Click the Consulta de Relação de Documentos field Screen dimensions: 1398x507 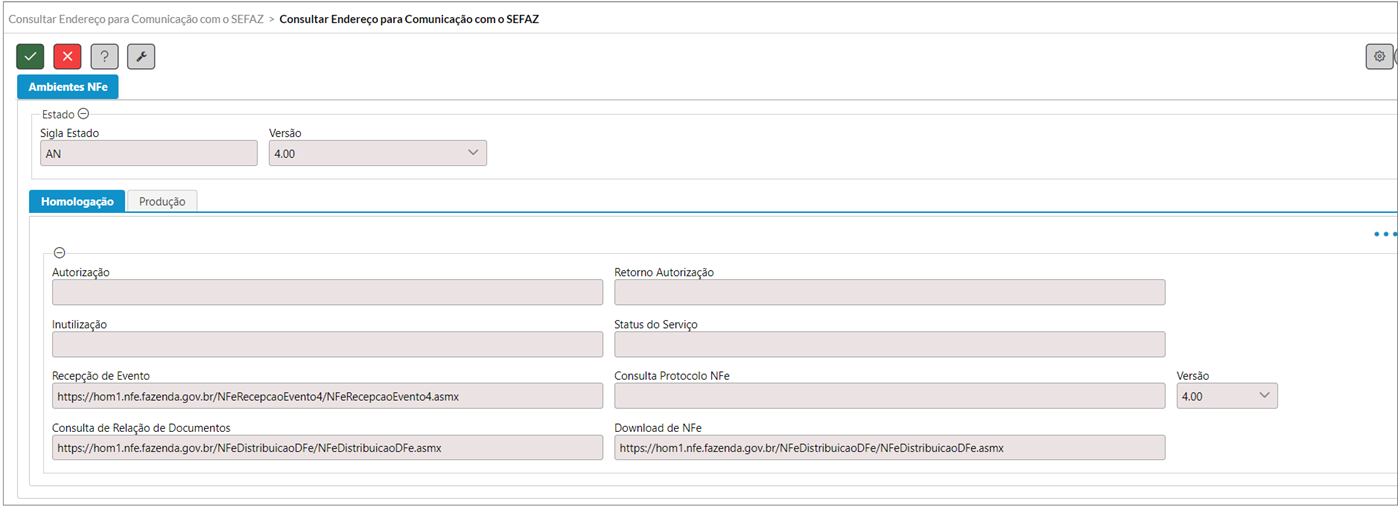[327, 448]
